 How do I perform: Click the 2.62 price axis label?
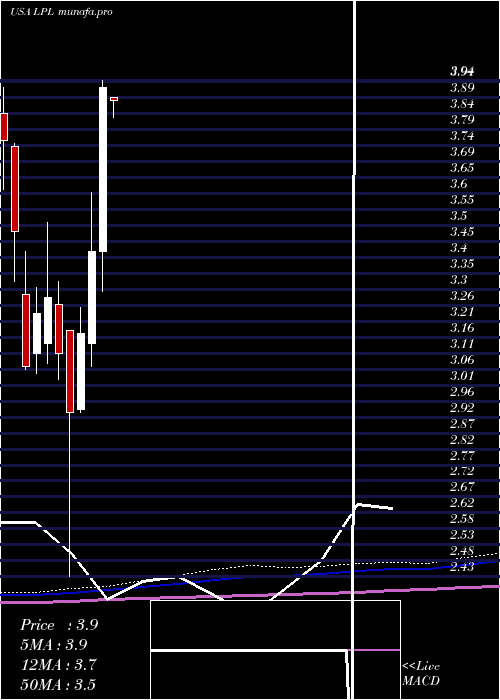tap(462, 504)
